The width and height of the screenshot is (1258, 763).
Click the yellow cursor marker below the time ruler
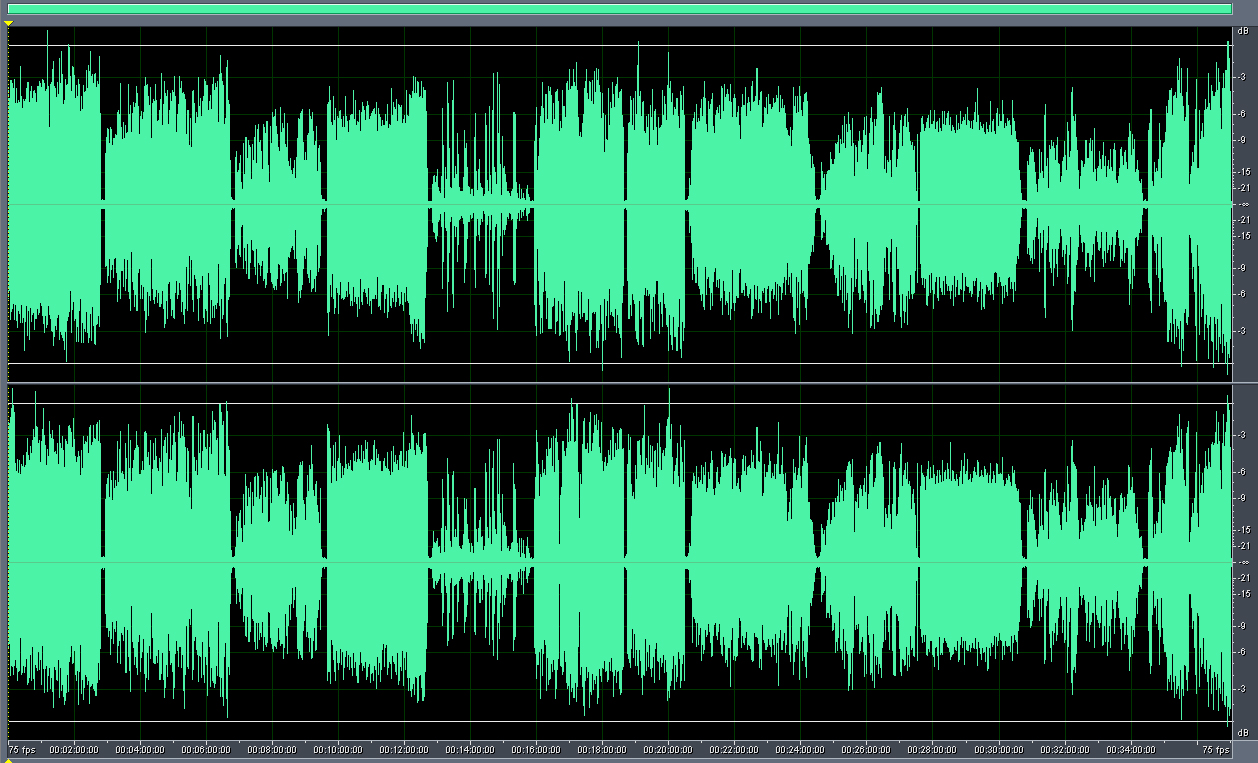(x=8, y=759)
